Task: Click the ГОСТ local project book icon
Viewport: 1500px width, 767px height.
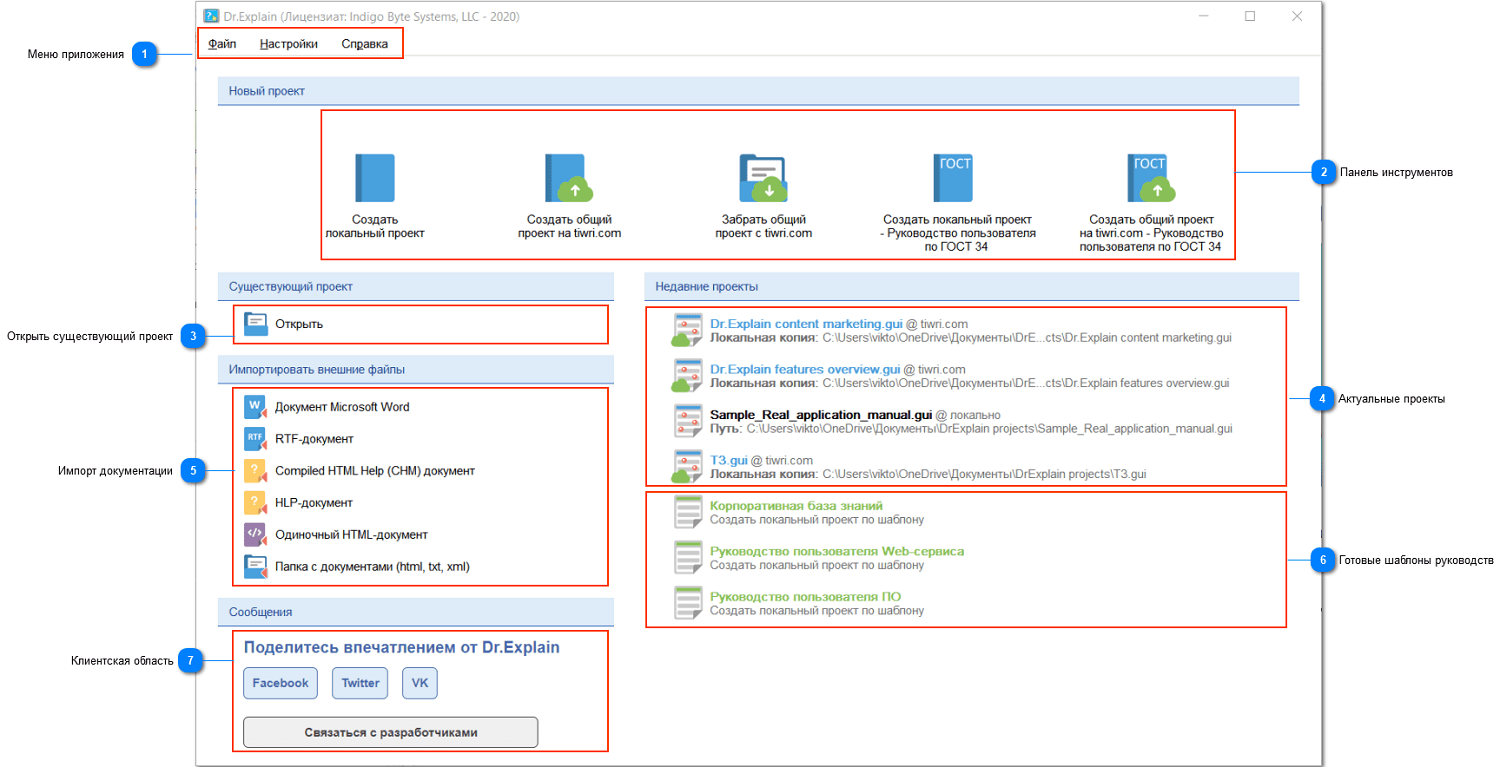Action: (953, 178)
